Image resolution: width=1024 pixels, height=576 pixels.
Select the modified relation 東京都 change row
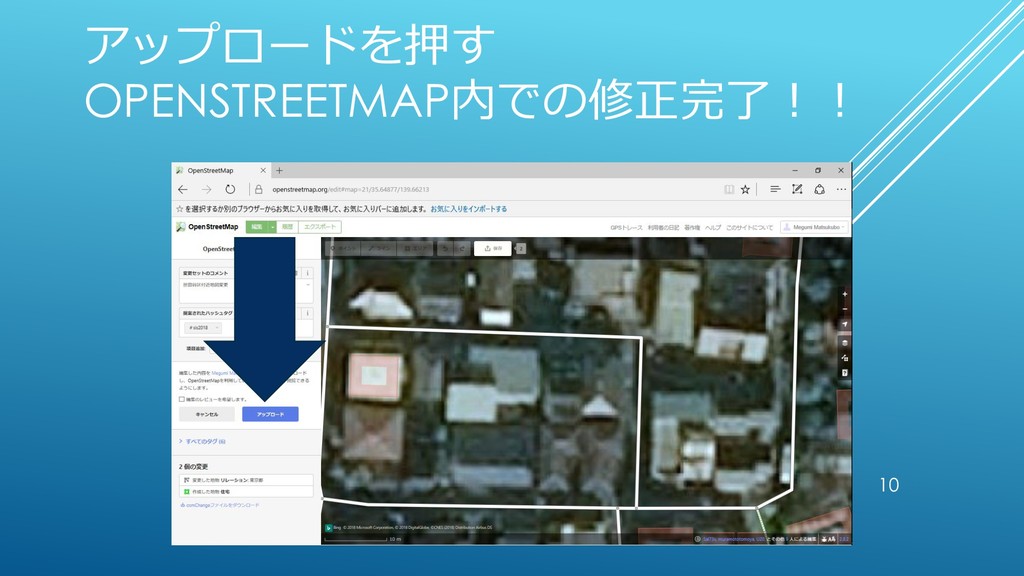coord(246,480)
